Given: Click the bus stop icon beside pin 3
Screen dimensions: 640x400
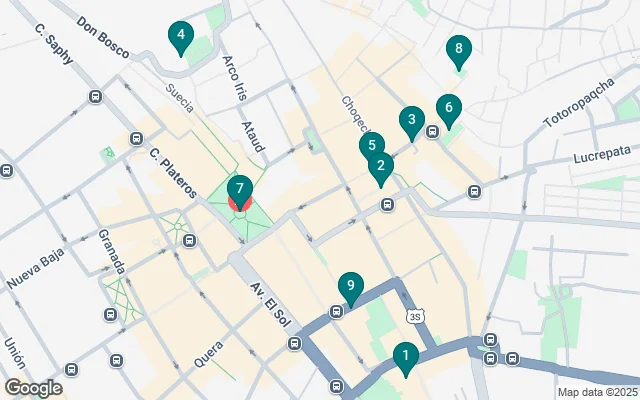Looking at the screenshot, I should tap(433, 131).
